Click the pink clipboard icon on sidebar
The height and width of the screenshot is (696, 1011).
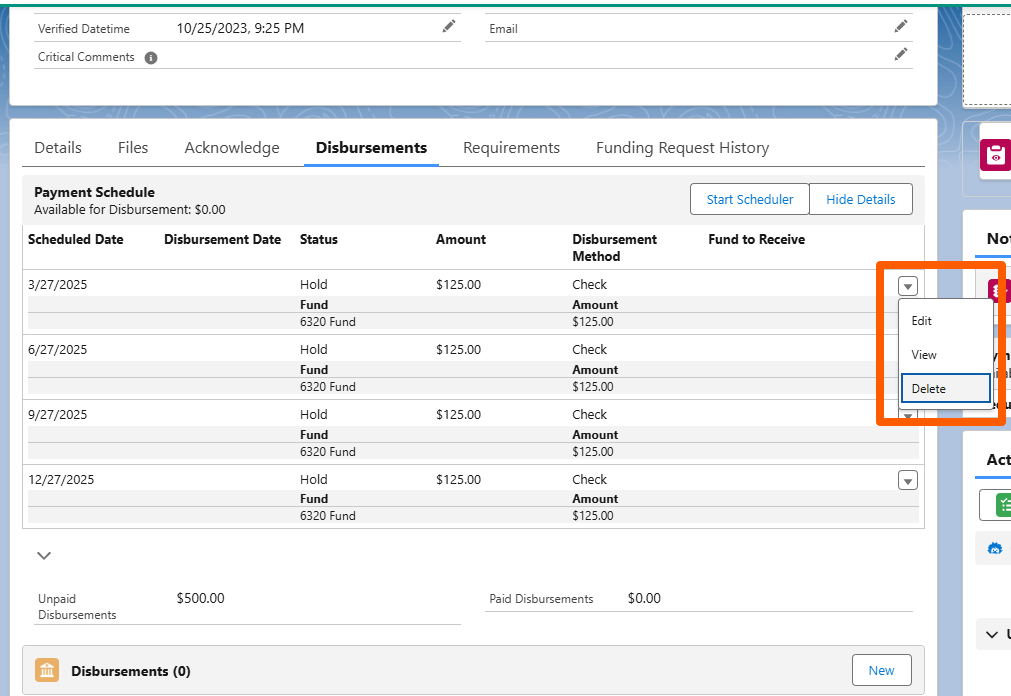click(996, 155)
